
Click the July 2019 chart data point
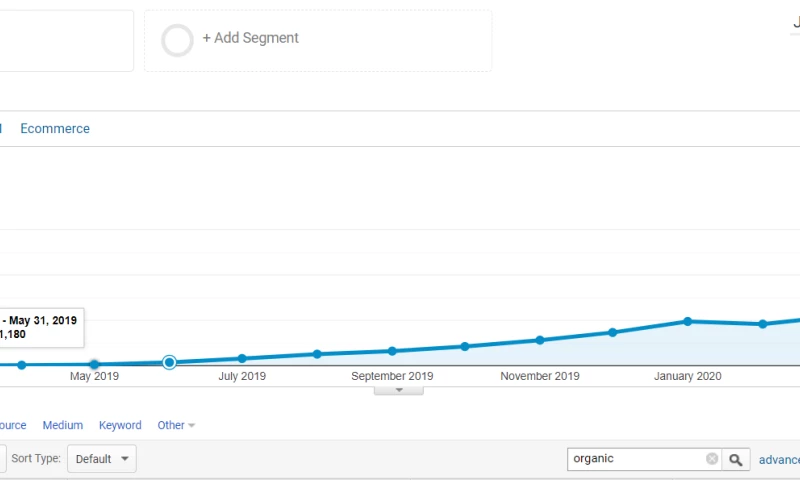(242, 358)
